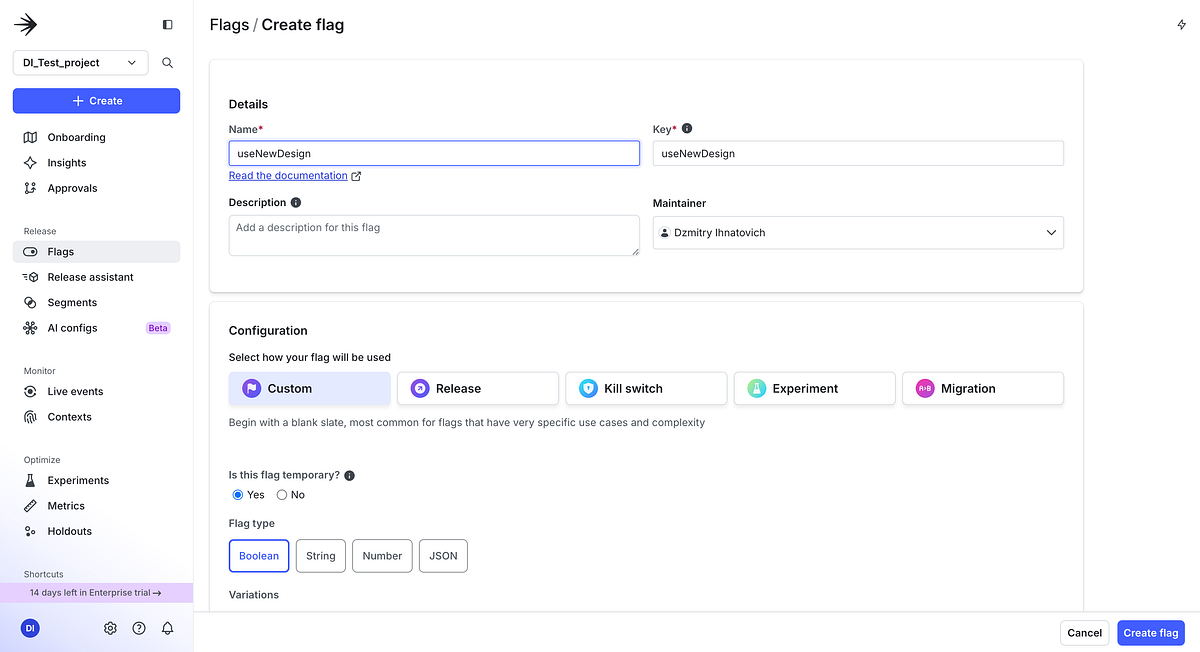Select the String flag type
This screenshot has width=1200, height=652.
[320, 556]
